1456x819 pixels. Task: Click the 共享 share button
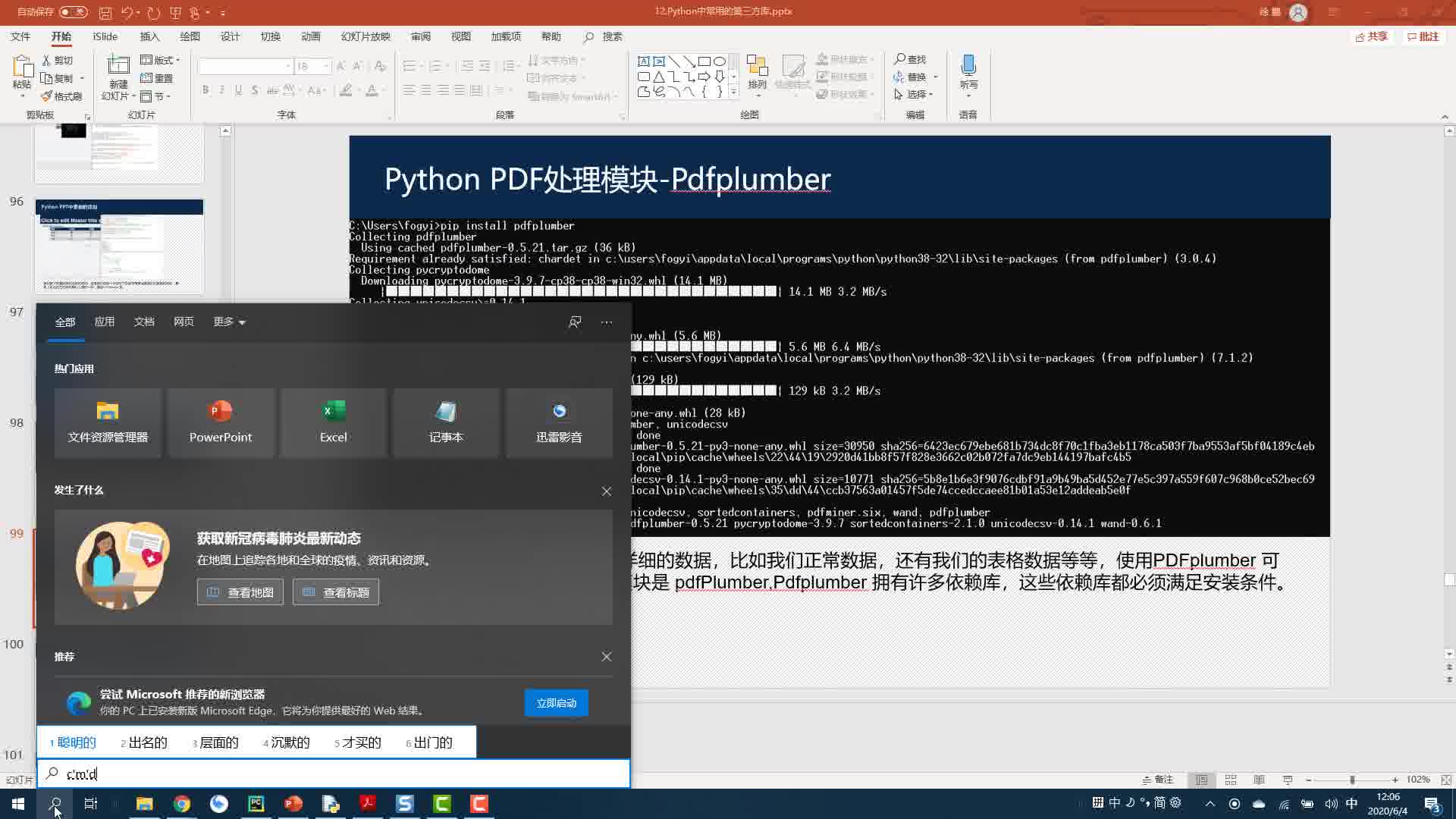(x=1372, y=36)
